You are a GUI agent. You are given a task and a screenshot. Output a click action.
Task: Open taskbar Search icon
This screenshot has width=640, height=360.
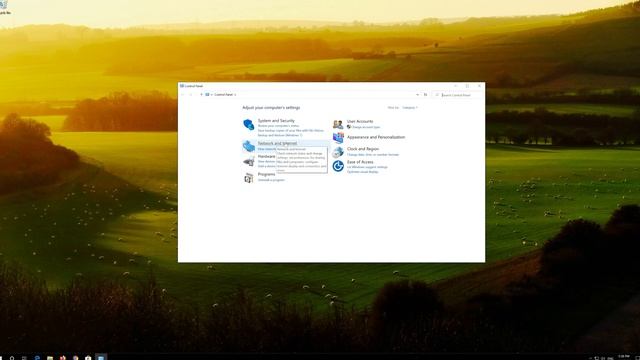click(x=12, y=358)
